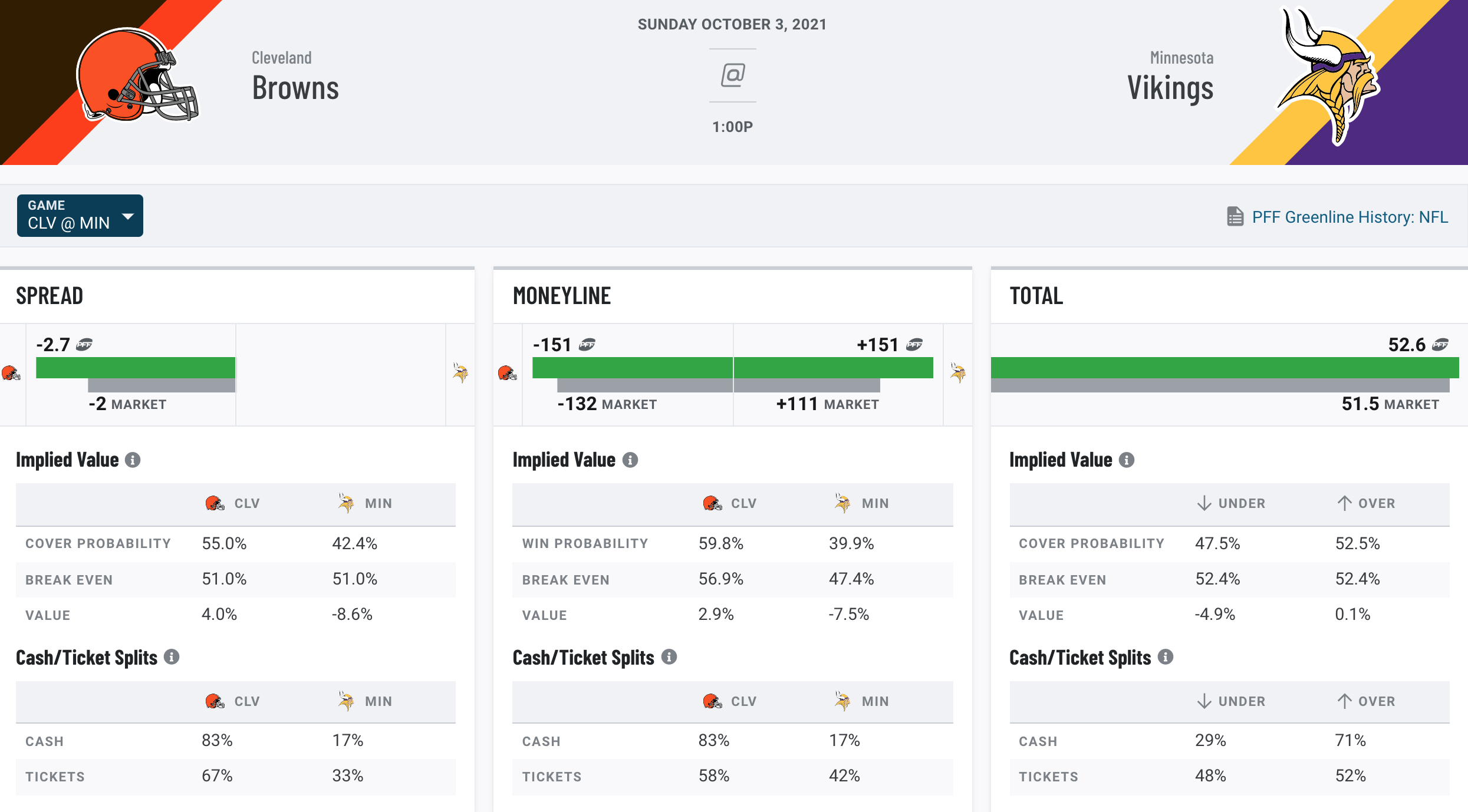Click PFF football icon next to +151 moneyline
The image size is (1468, 812).
(x=914, y=345)
